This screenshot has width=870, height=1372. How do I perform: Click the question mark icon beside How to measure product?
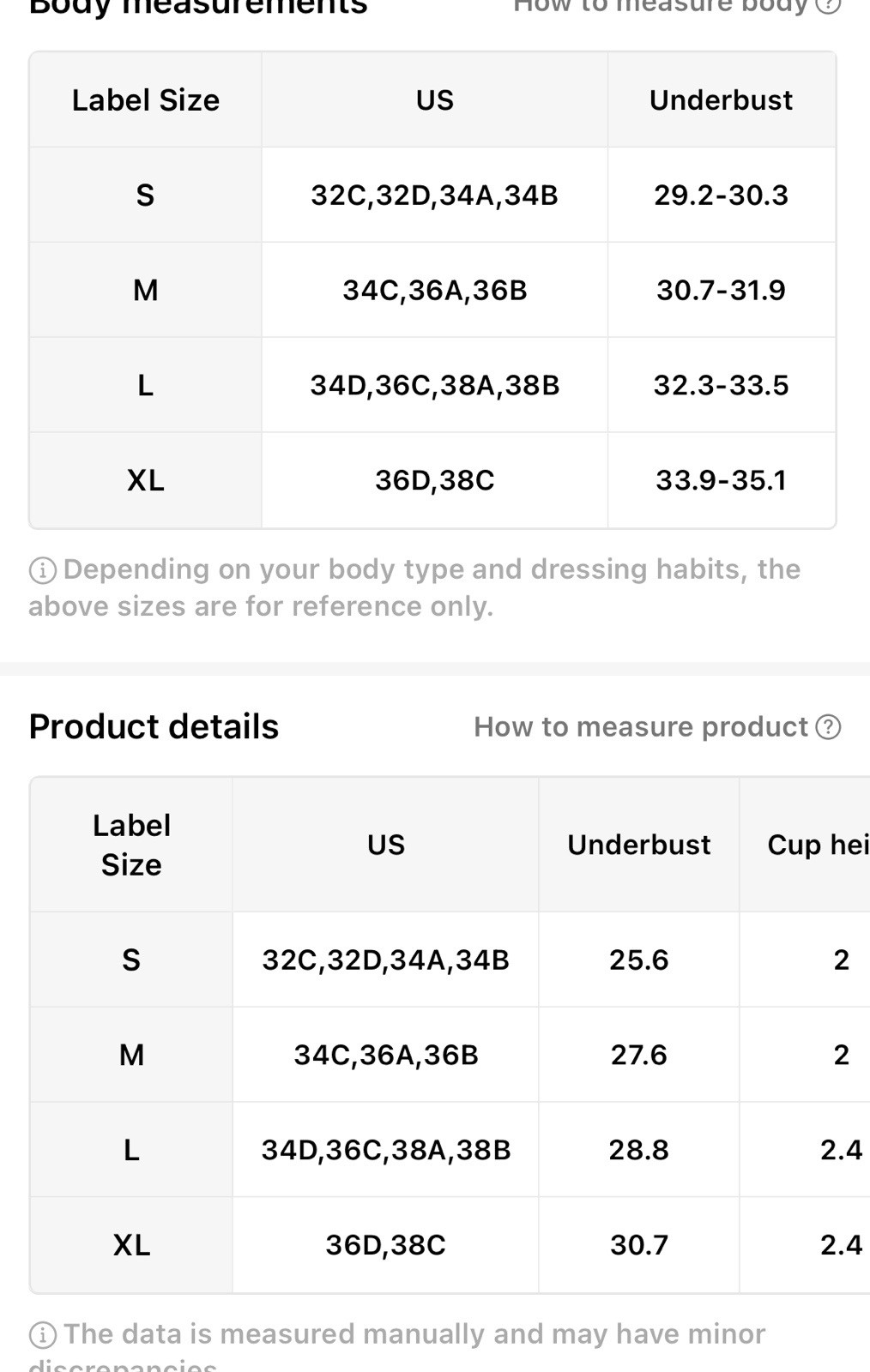828,727
